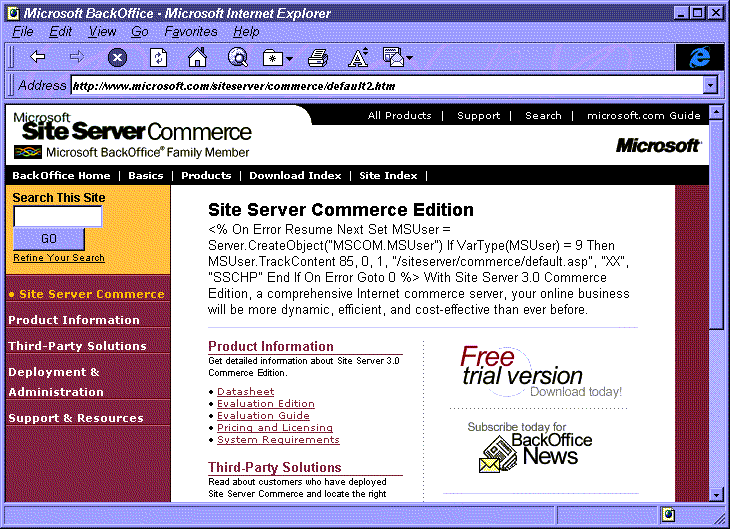Screen dimensions: 730x529
Task: Click the Microsoft logo
Action: click(x=658, y=145)
